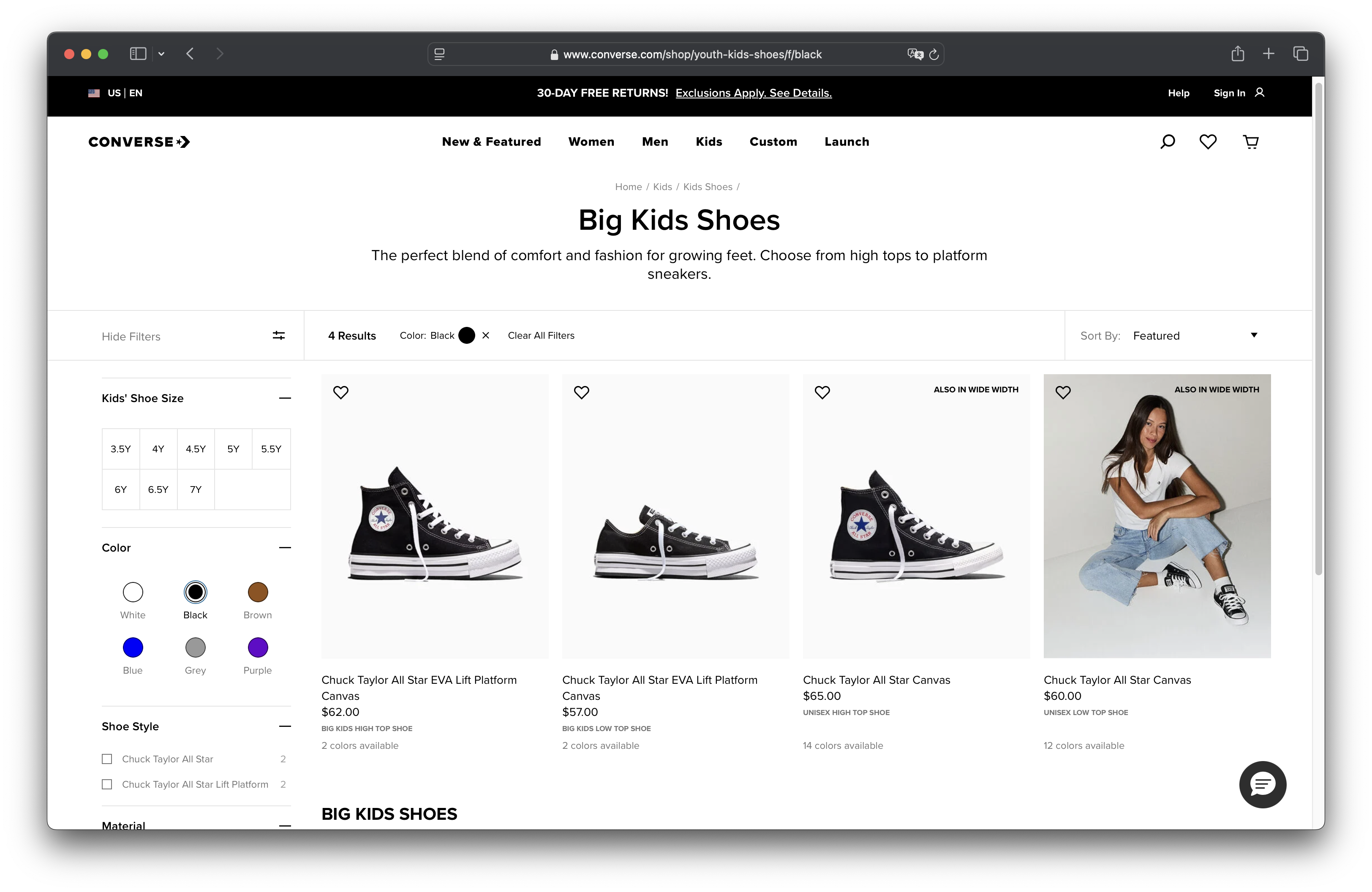Select shoe size 7Y
This screenshot has height=892, width=1372.
point(196,489)
